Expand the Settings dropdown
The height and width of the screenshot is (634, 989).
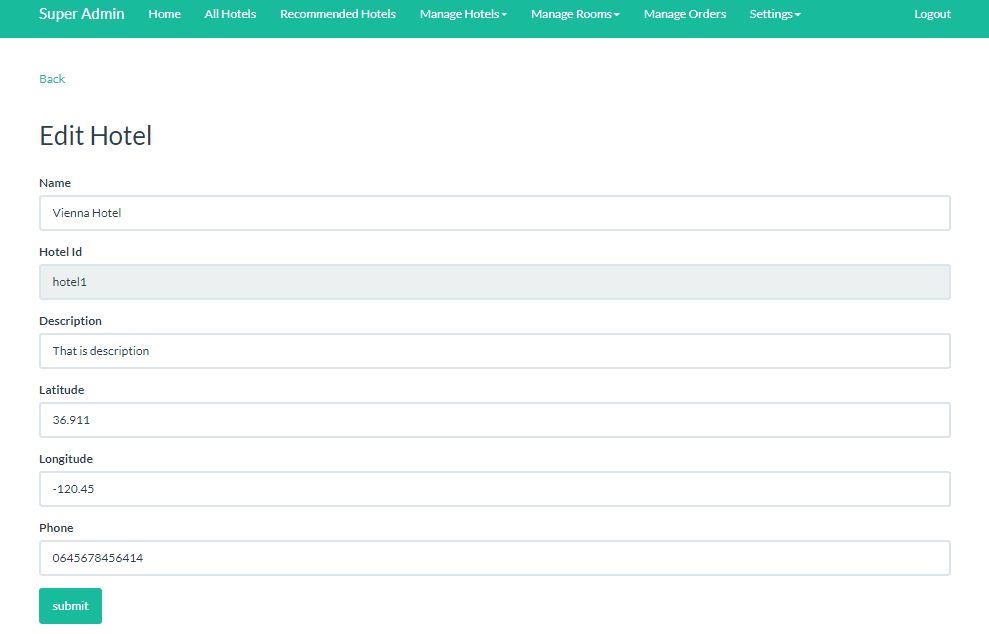(775, 14)
